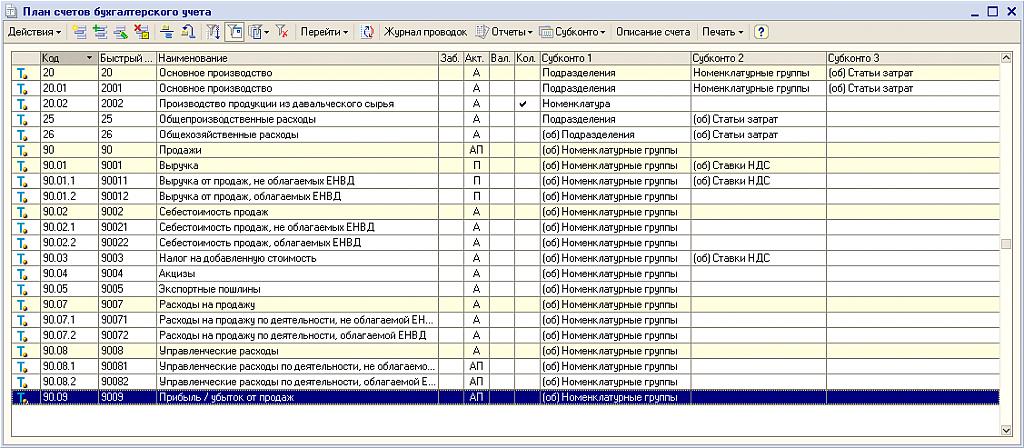The height and width of the screenshot is (448, 1024).
Task: Click the add new account icon
Action: 79,32
